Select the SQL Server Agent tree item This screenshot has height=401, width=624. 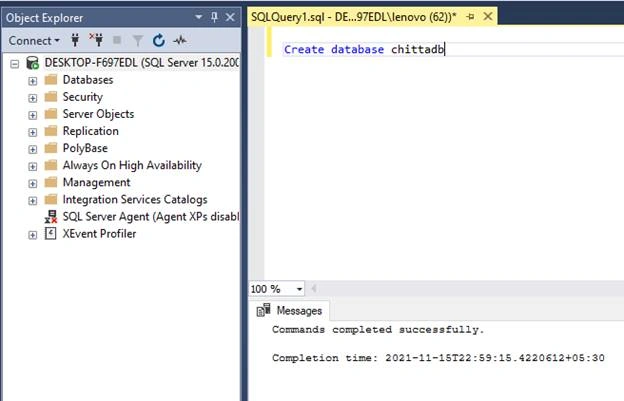[151, 217]
